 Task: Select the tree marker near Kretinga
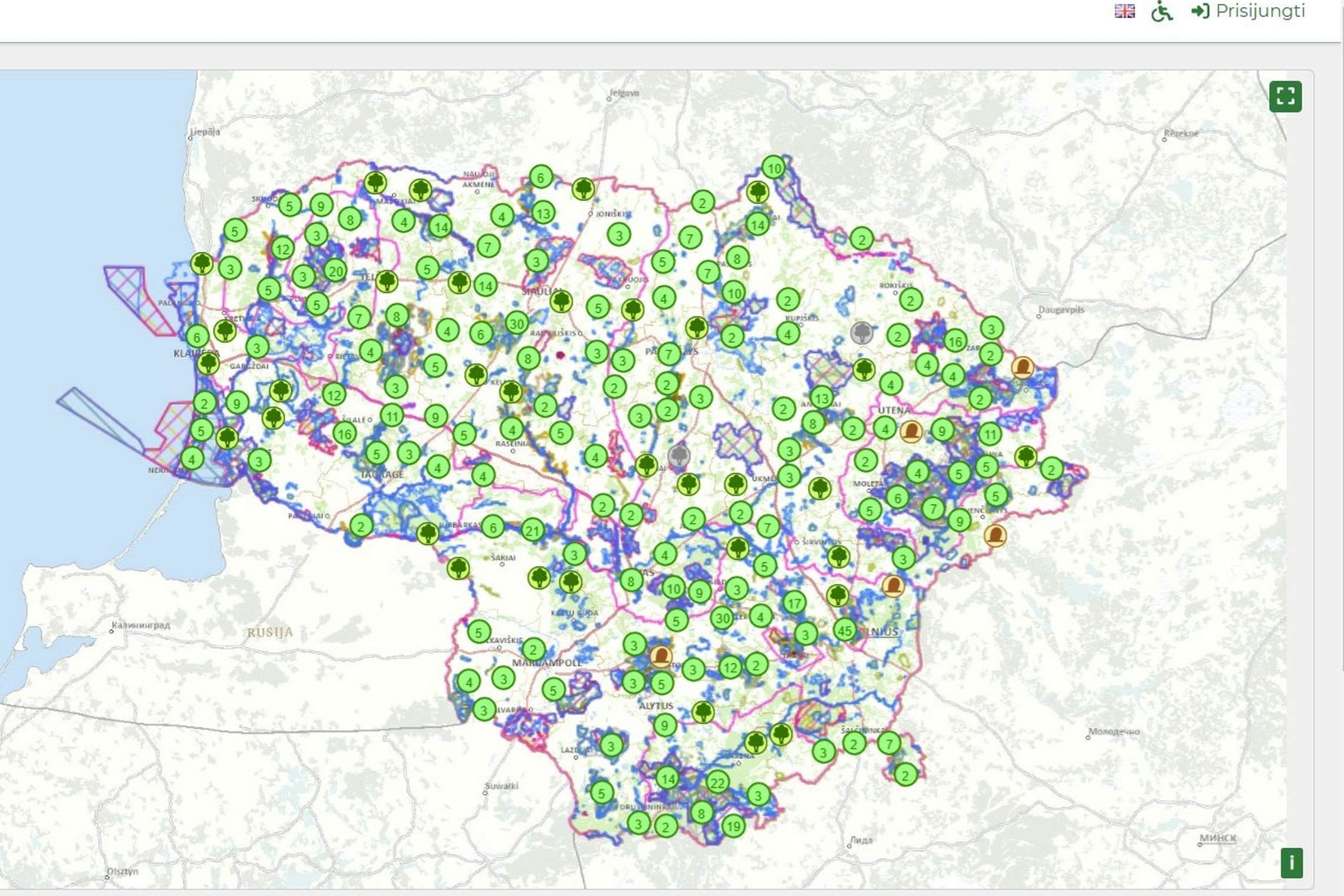(225, 331)
